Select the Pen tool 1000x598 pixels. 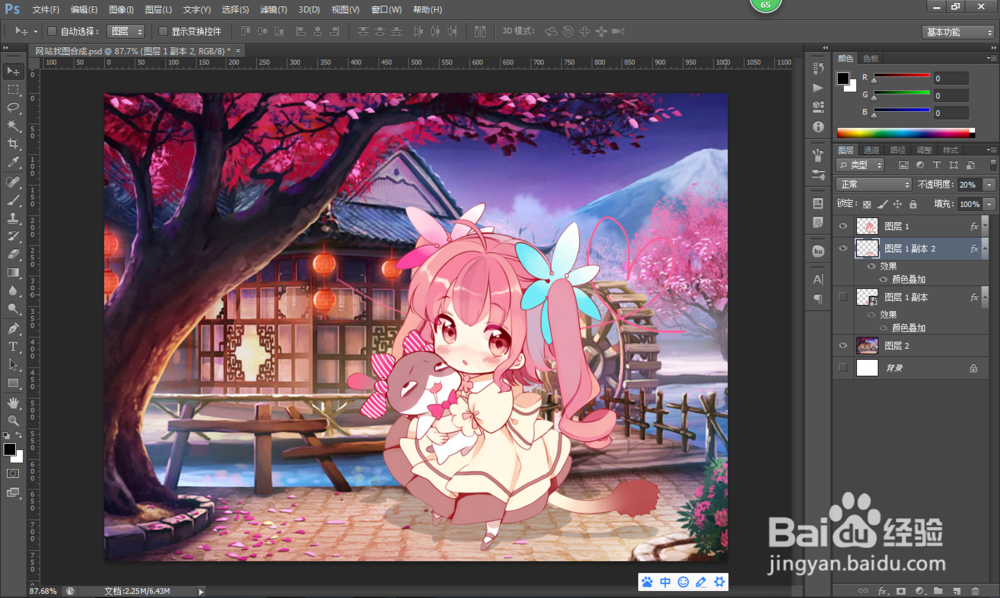click(13, 328)
